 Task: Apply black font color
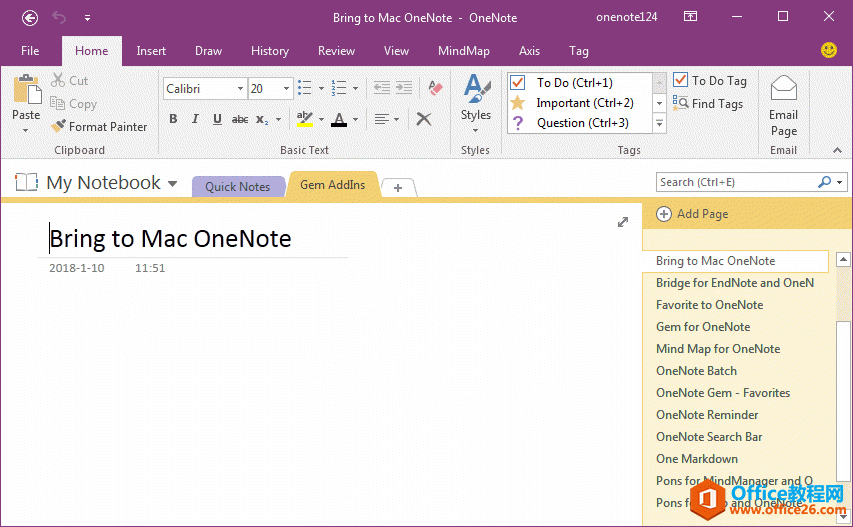click(339, 119)
